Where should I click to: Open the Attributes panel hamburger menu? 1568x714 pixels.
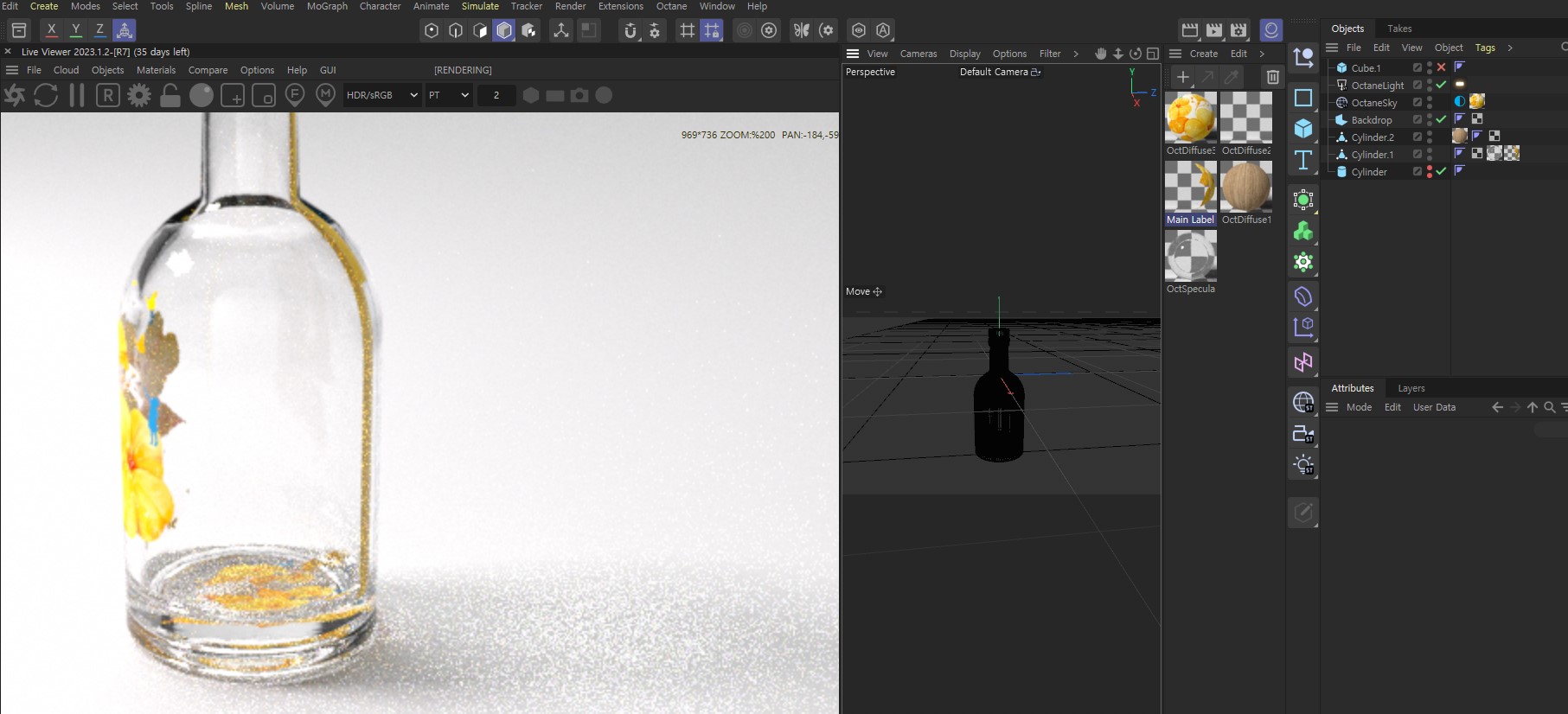click(1332, 407)
